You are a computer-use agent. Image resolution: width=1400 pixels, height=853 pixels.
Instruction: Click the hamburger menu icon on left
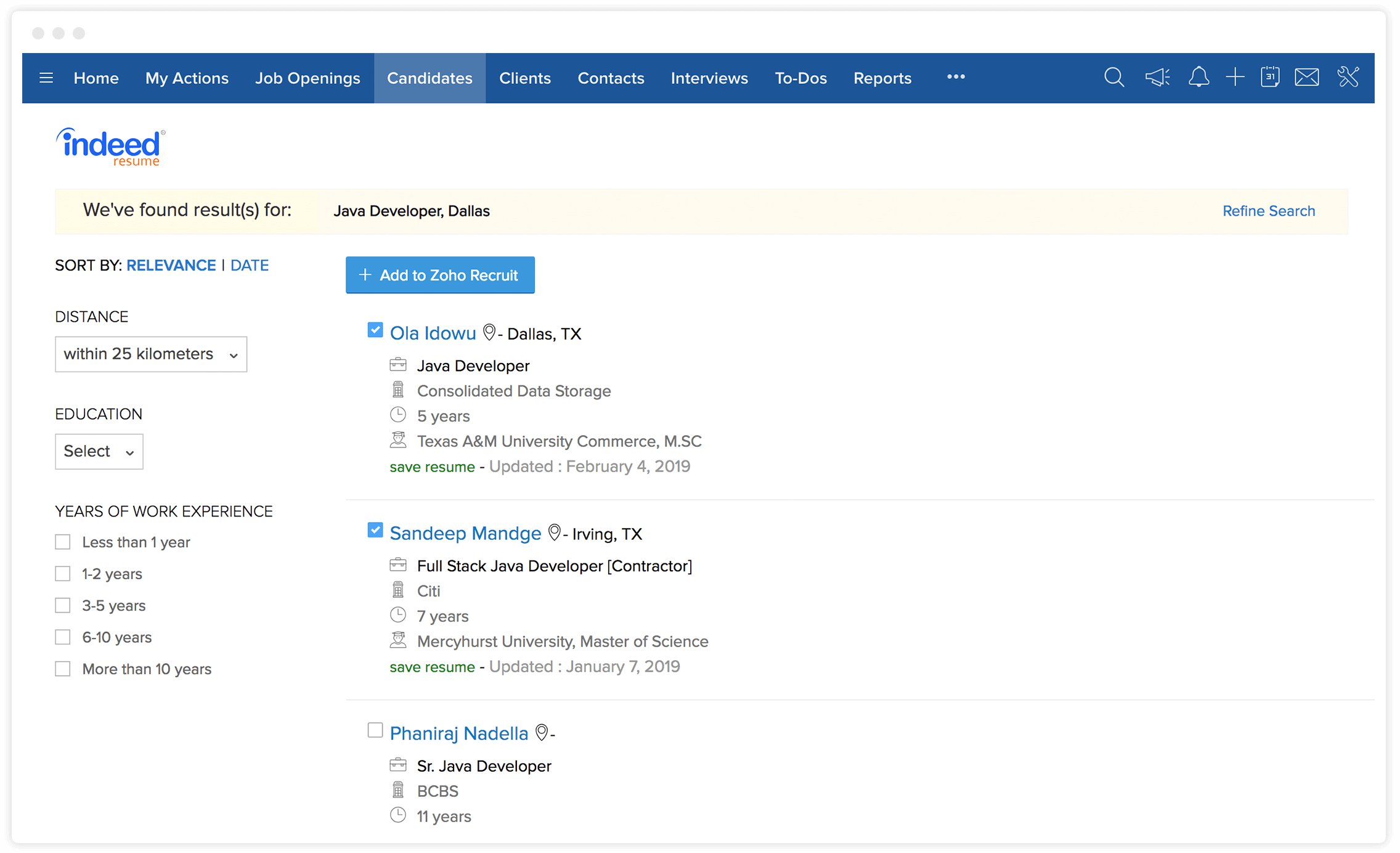coord(46,78)
